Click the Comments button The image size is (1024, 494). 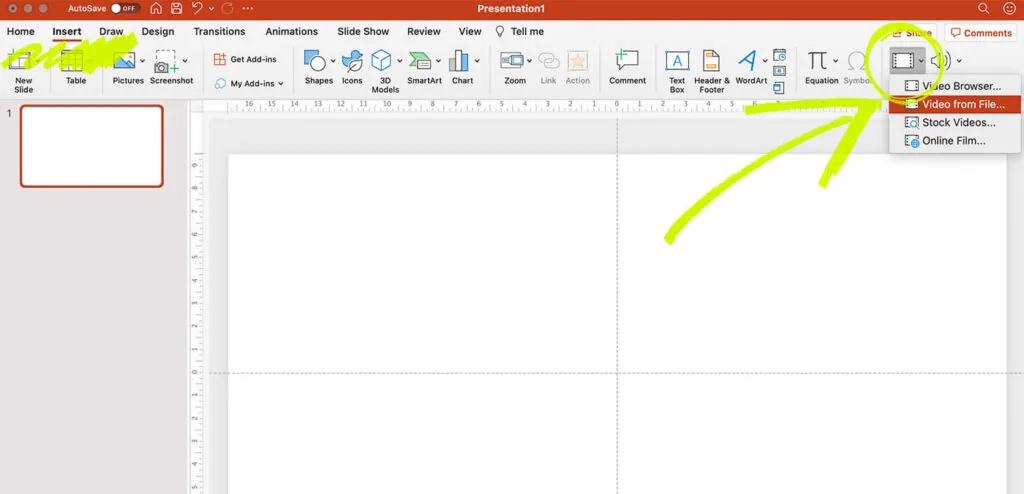click(x=980, y=33)
